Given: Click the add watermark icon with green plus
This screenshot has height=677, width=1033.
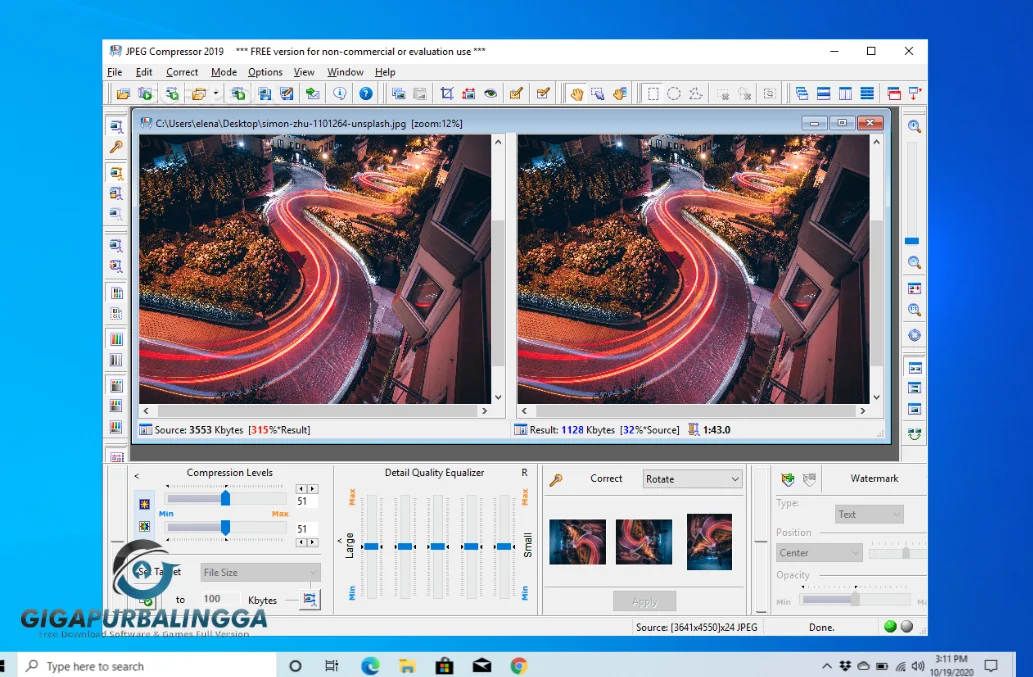Looking at the screenshot, I should coord(788,479).
